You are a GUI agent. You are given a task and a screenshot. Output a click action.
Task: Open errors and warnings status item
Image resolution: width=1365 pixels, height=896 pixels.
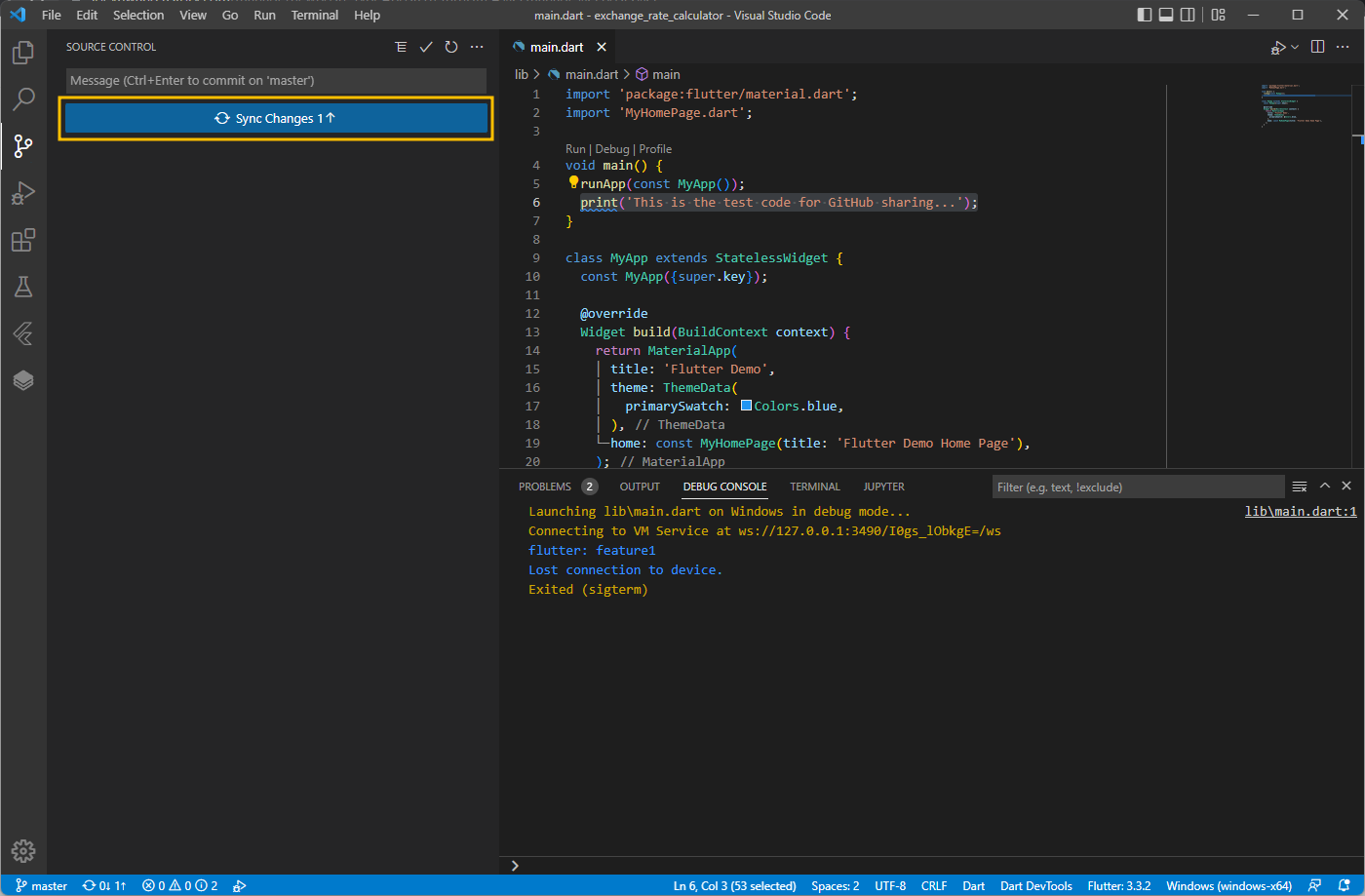pos(180,885)
